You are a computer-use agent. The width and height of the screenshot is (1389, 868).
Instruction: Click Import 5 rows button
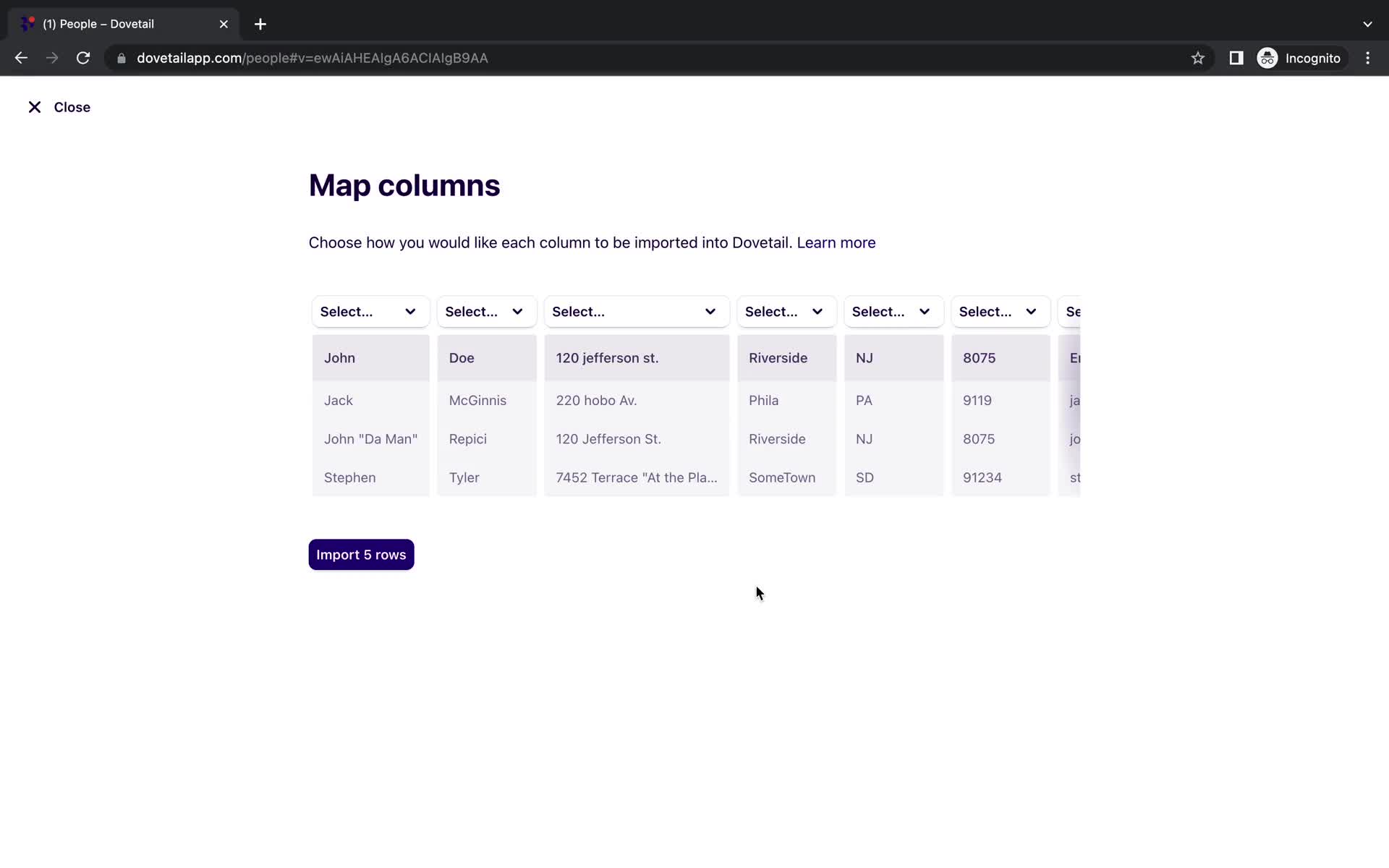click(361, 555)
